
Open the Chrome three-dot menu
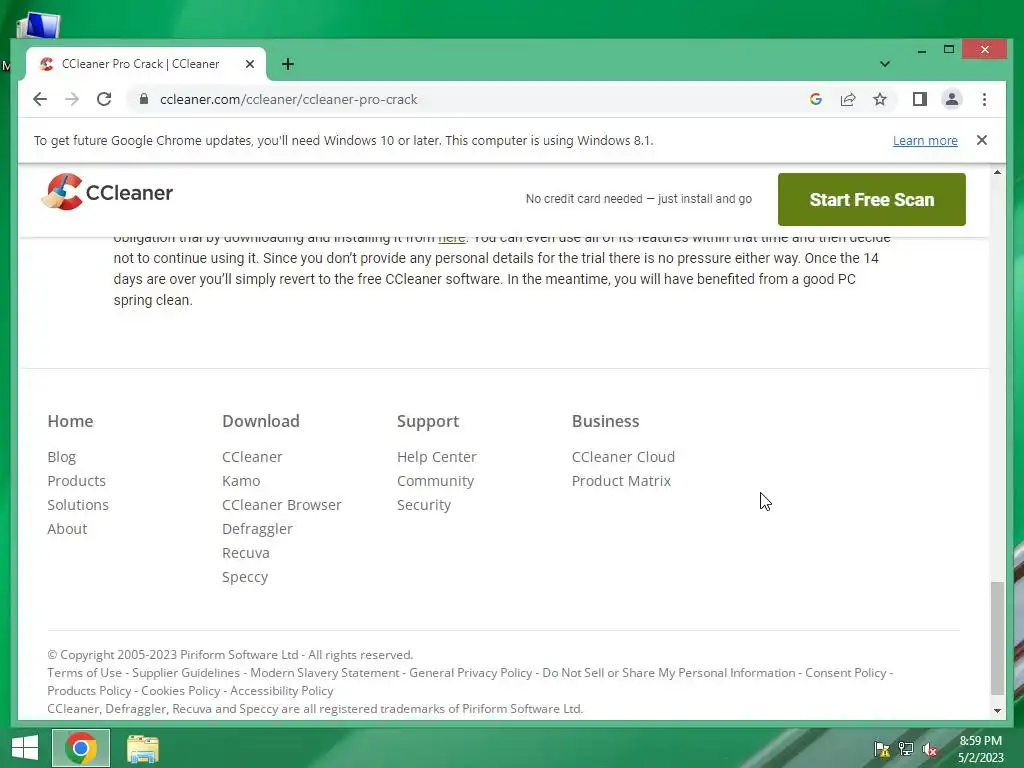984,99
